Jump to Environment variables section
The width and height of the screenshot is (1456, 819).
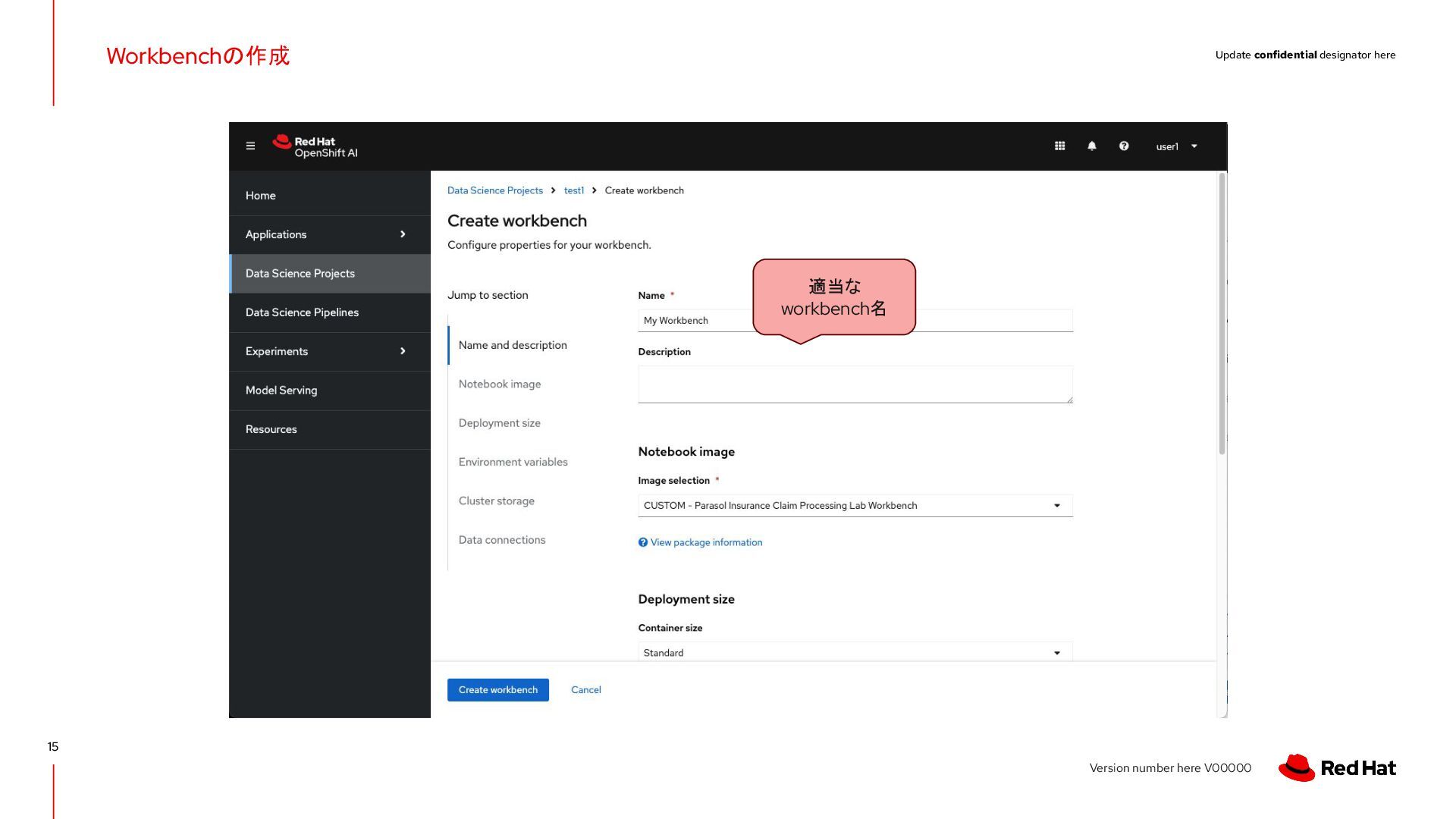point(513,462)
